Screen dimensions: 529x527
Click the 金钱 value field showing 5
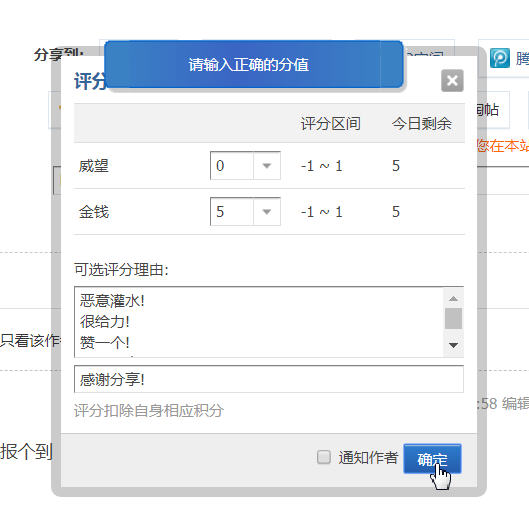click(232, 212)
